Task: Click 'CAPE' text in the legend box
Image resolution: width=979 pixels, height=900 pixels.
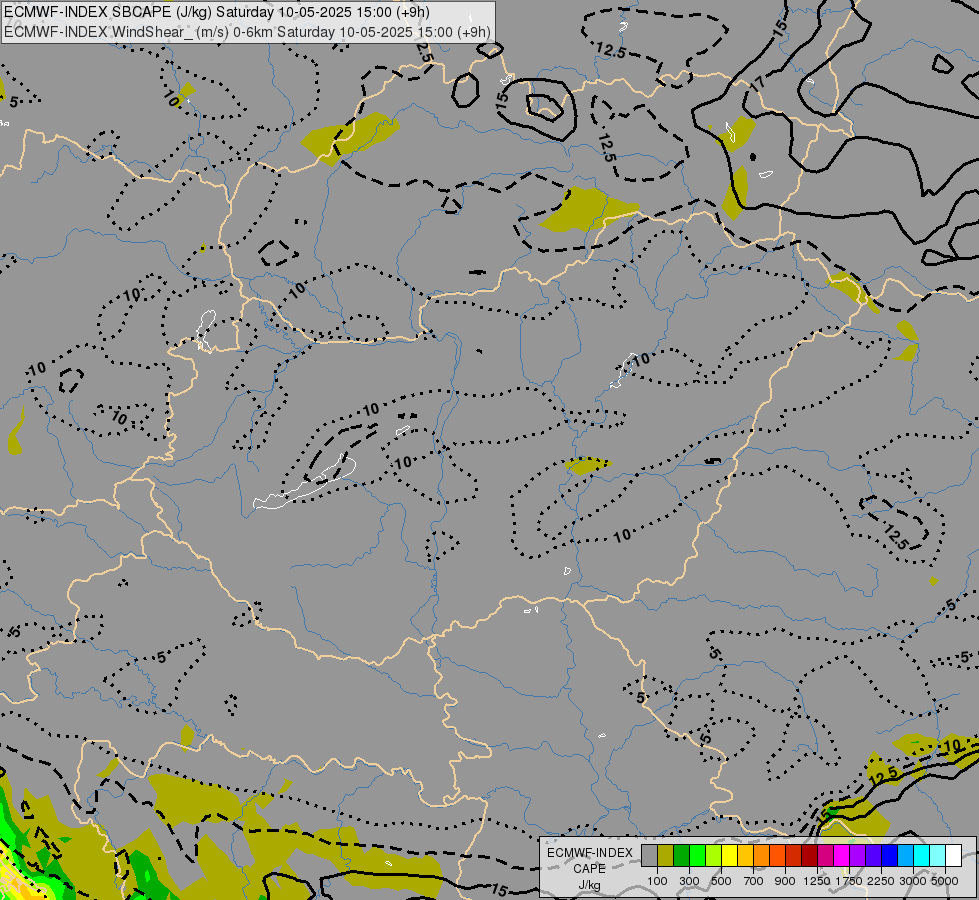Action: point(589,869)
